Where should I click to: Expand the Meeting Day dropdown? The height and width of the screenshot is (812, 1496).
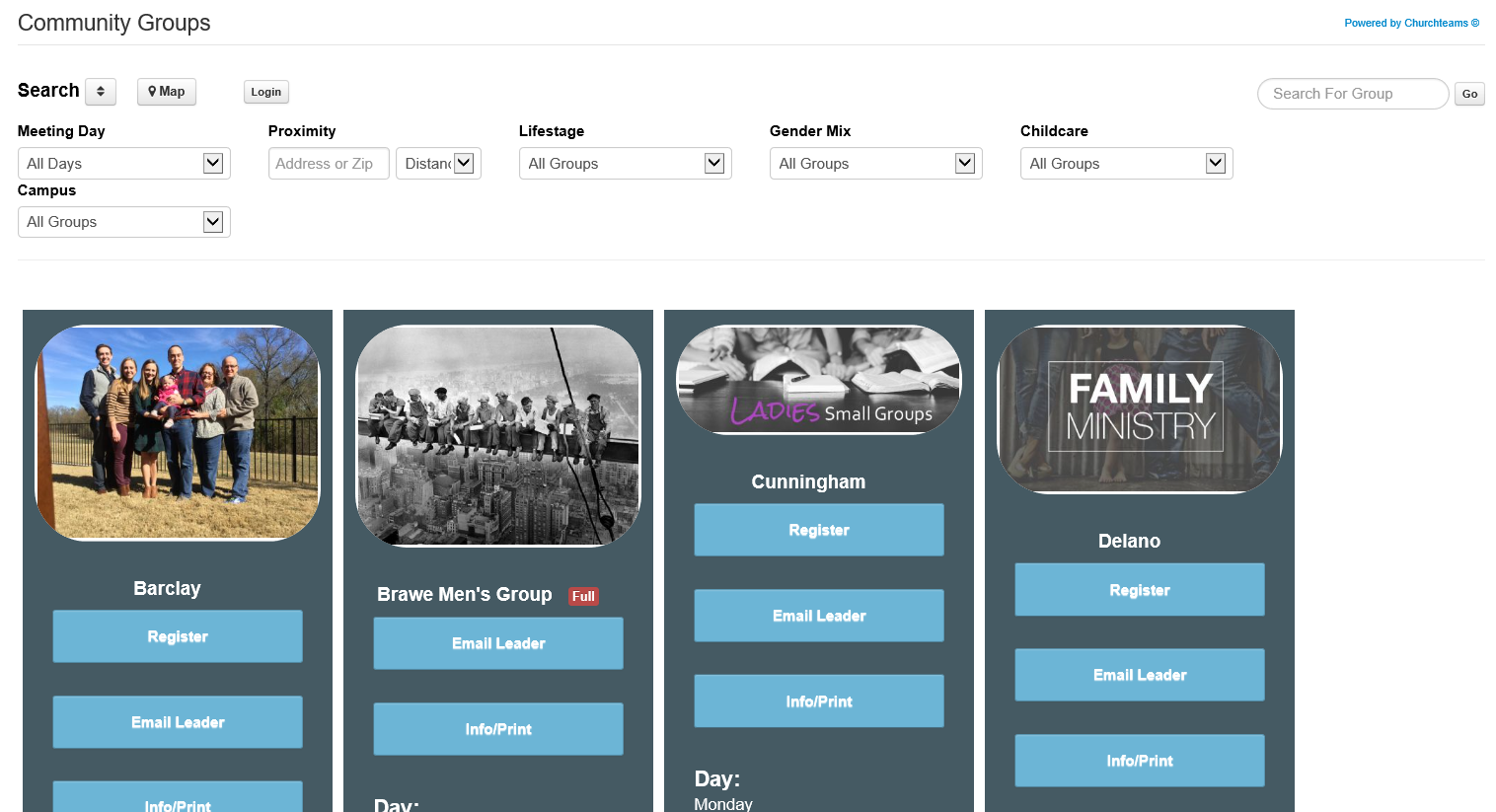124,164
